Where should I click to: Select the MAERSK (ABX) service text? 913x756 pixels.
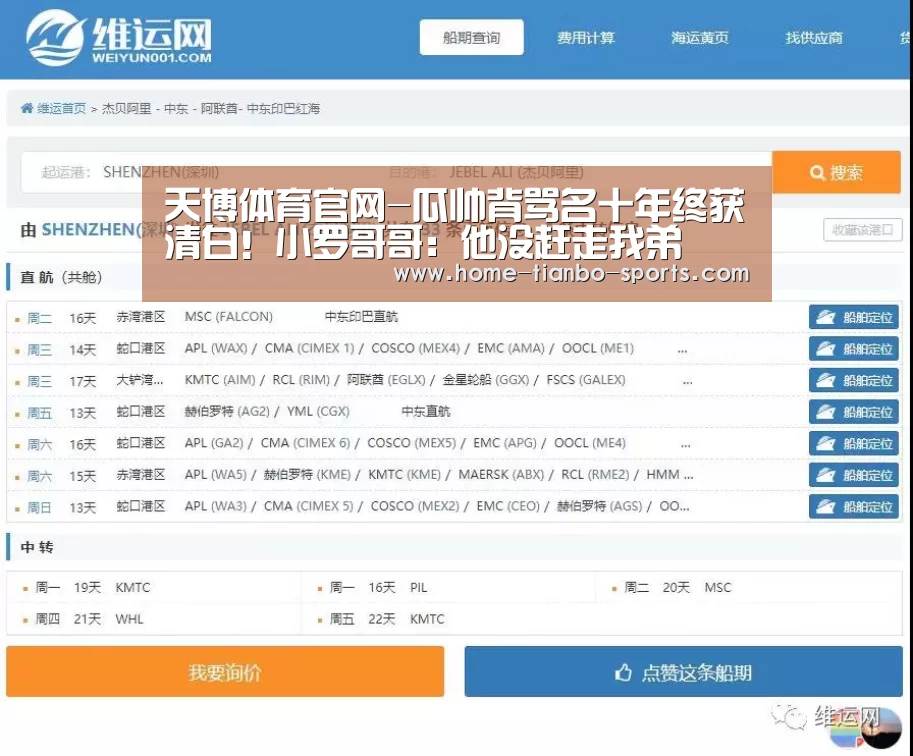click(x=501, y=474)
